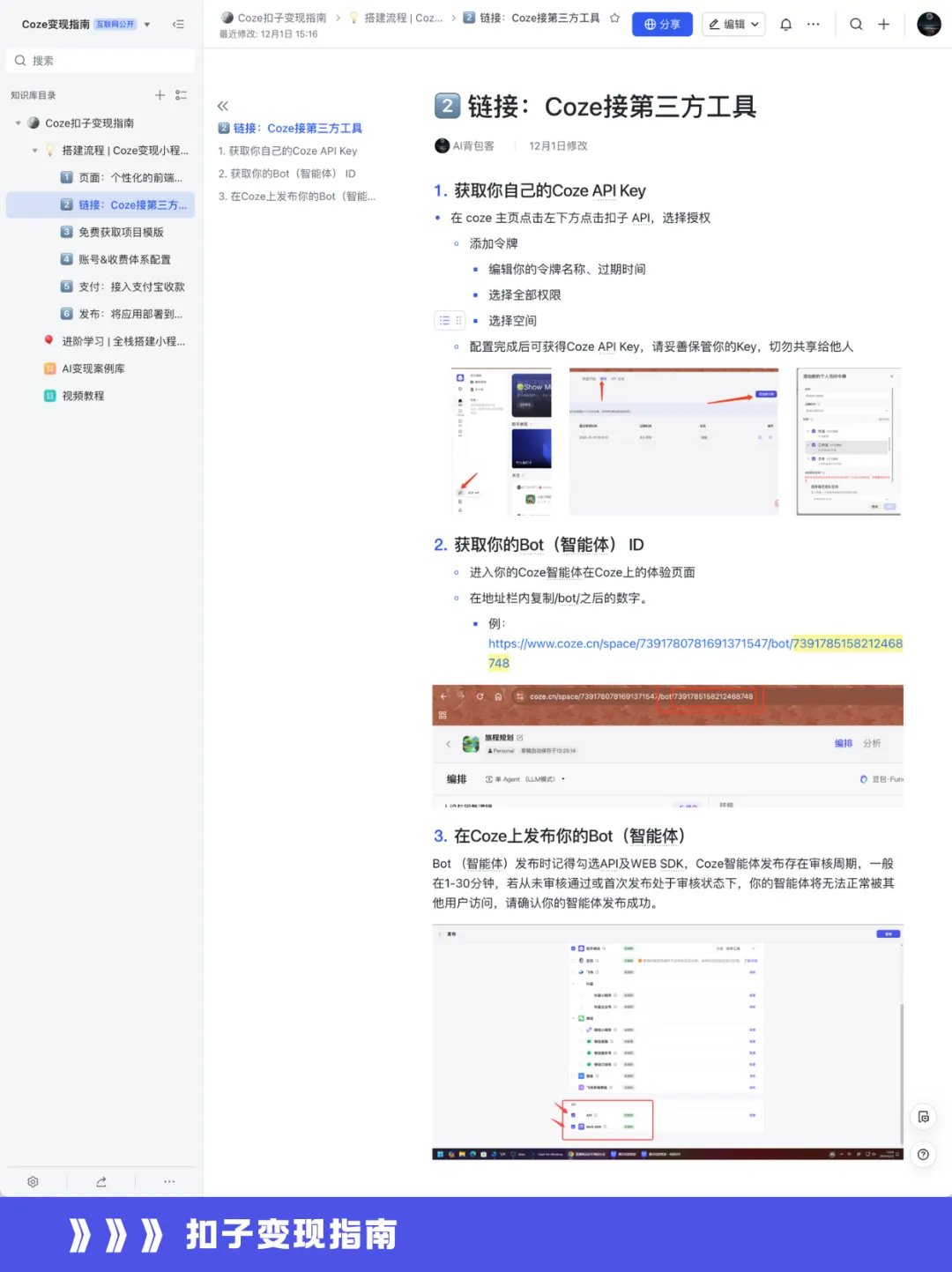Select the 链接：Coze接第三方 tree item
The height and width of the screenshot is (1272, 952).
(x=100, y=205)
